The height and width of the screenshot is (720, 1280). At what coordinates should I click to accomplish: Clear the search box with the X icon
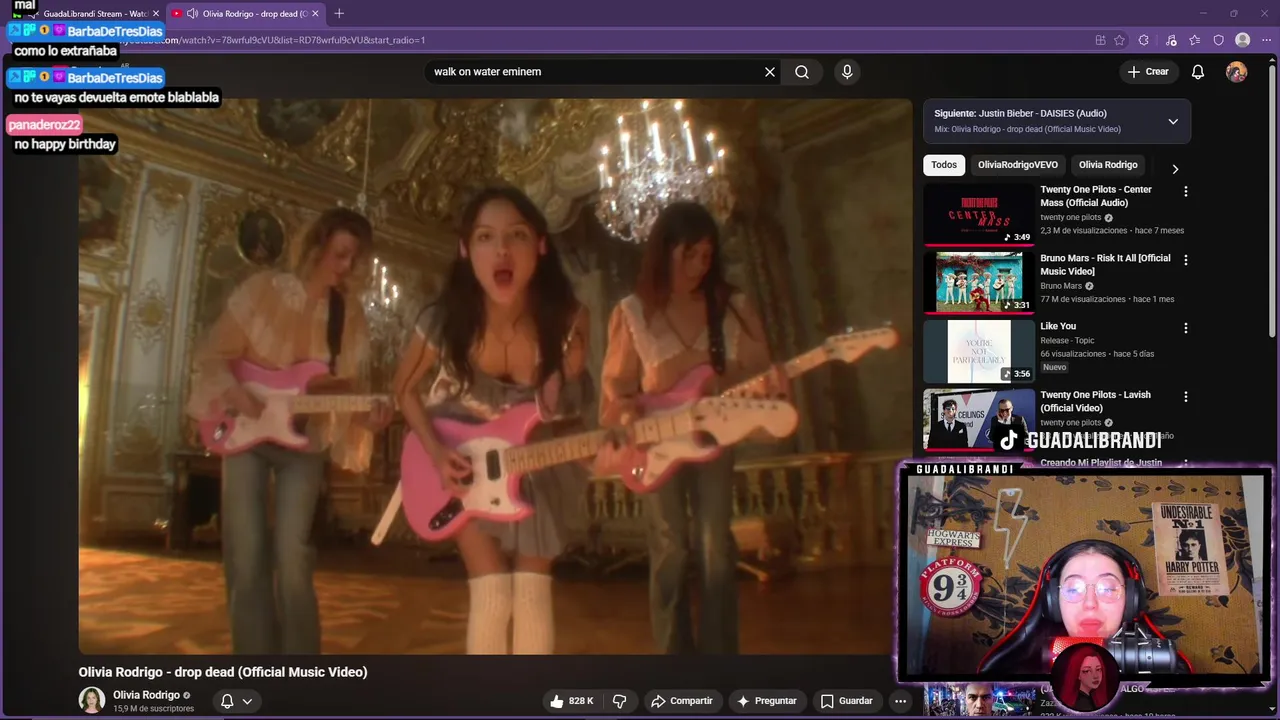[x=770, y=72]
